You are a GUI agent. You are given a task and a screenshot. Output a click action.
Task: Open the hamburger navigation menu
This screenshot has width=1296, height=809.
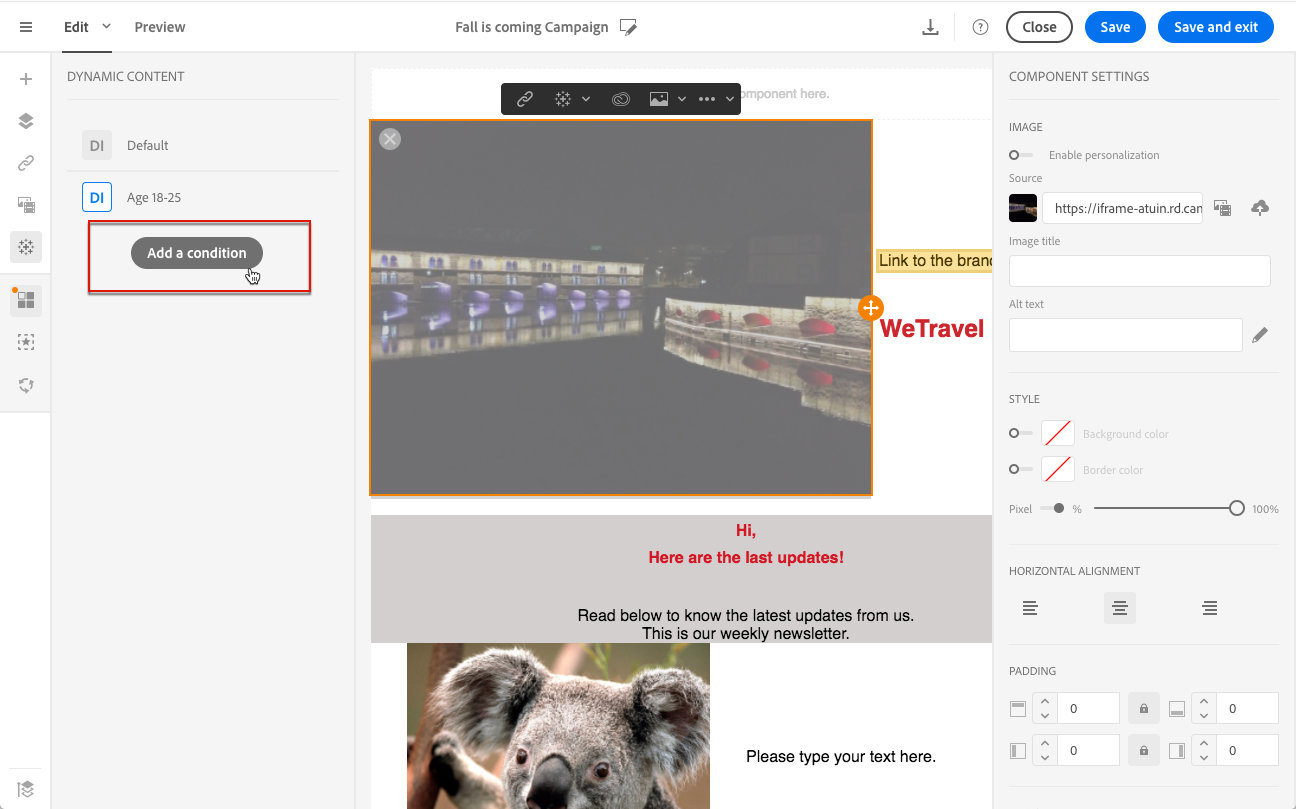[x=26, y=27]
